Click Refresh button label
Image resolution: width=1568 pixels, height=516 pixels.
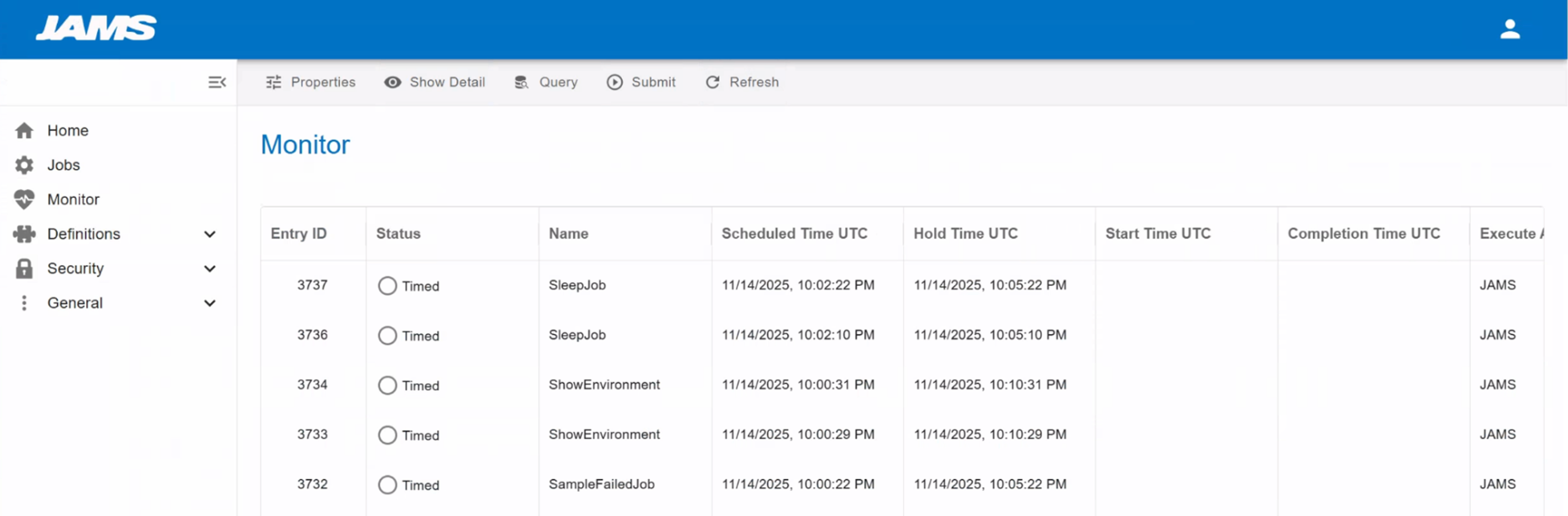pos(754,82)
